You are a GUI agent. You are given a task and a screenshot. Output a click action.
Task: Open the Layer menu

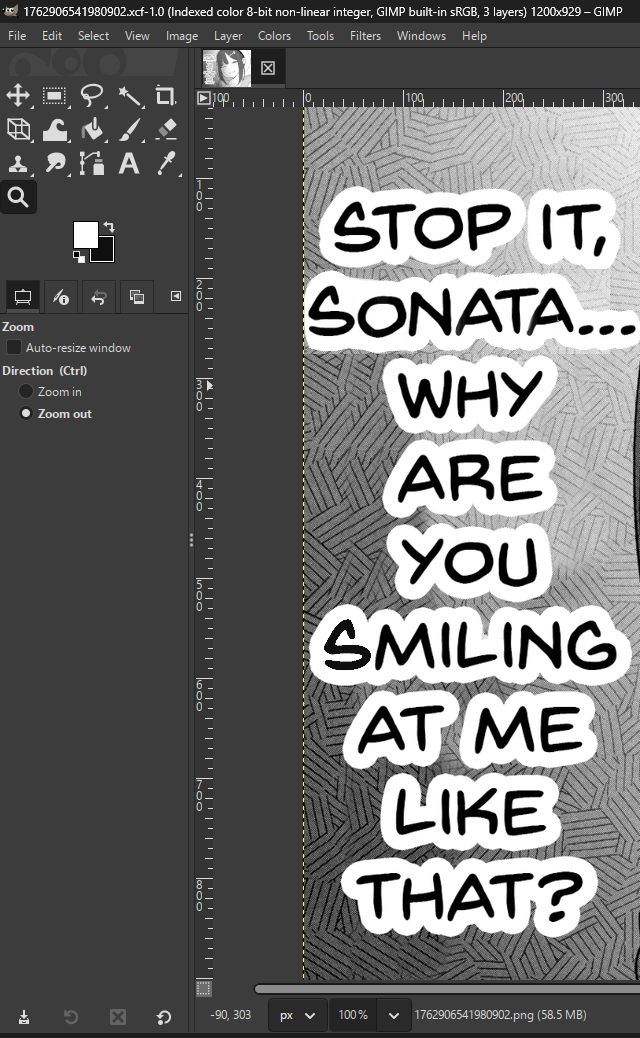(x=228, y=36)
